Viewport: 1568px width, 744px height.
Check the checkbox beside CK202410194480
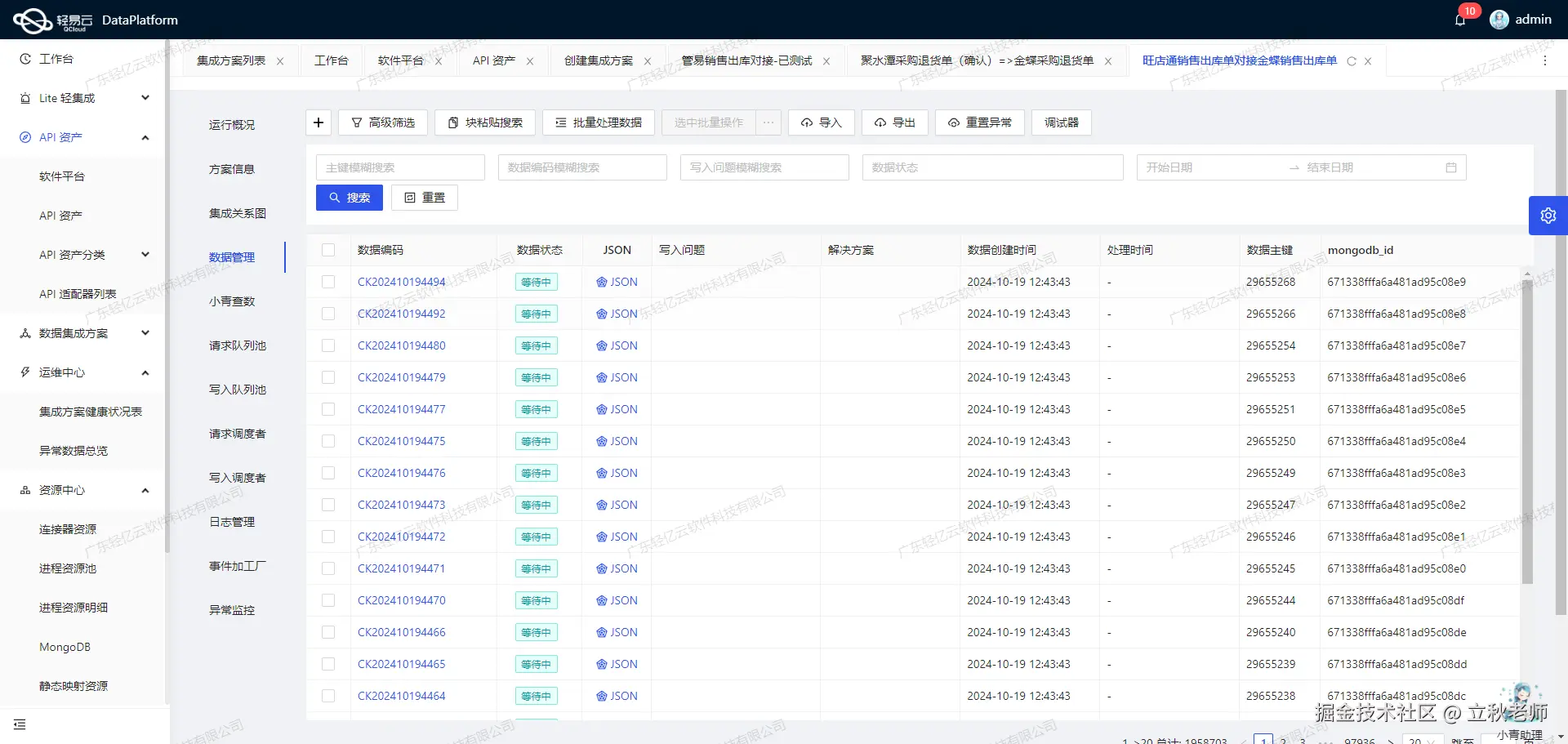coord(329,345)
